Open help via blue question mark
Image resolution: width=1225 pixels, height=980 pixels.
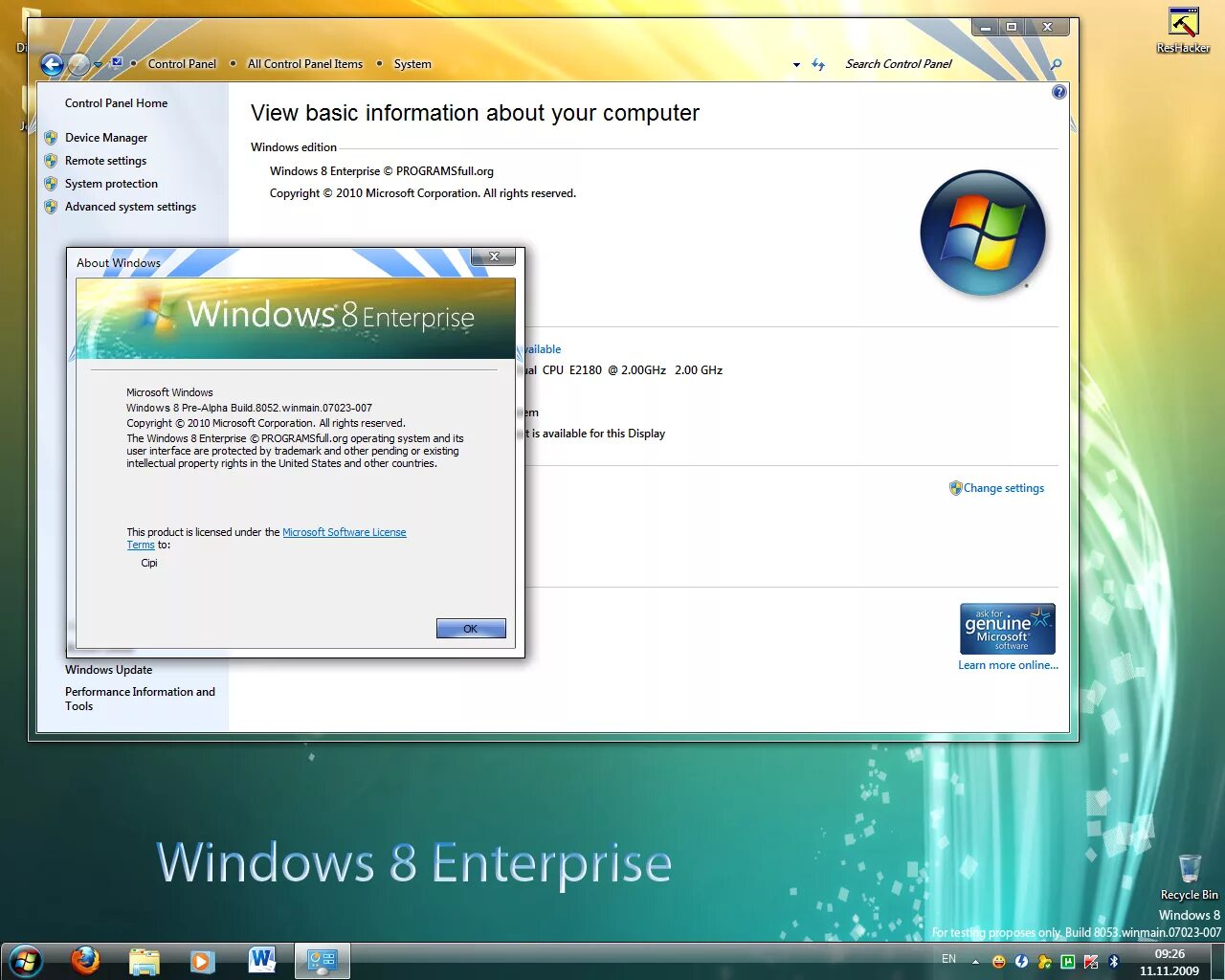[x=1058, y=92]
